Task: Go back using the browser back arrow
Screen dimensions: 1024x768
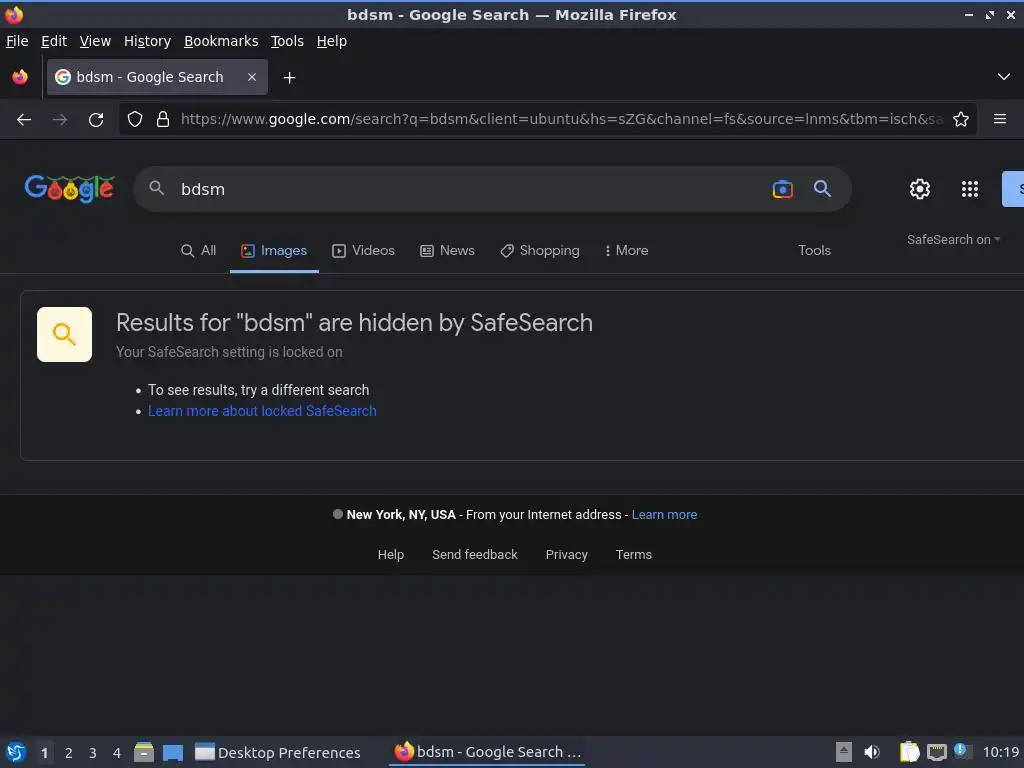Action: pyautogui.click(x=24, y=120)
